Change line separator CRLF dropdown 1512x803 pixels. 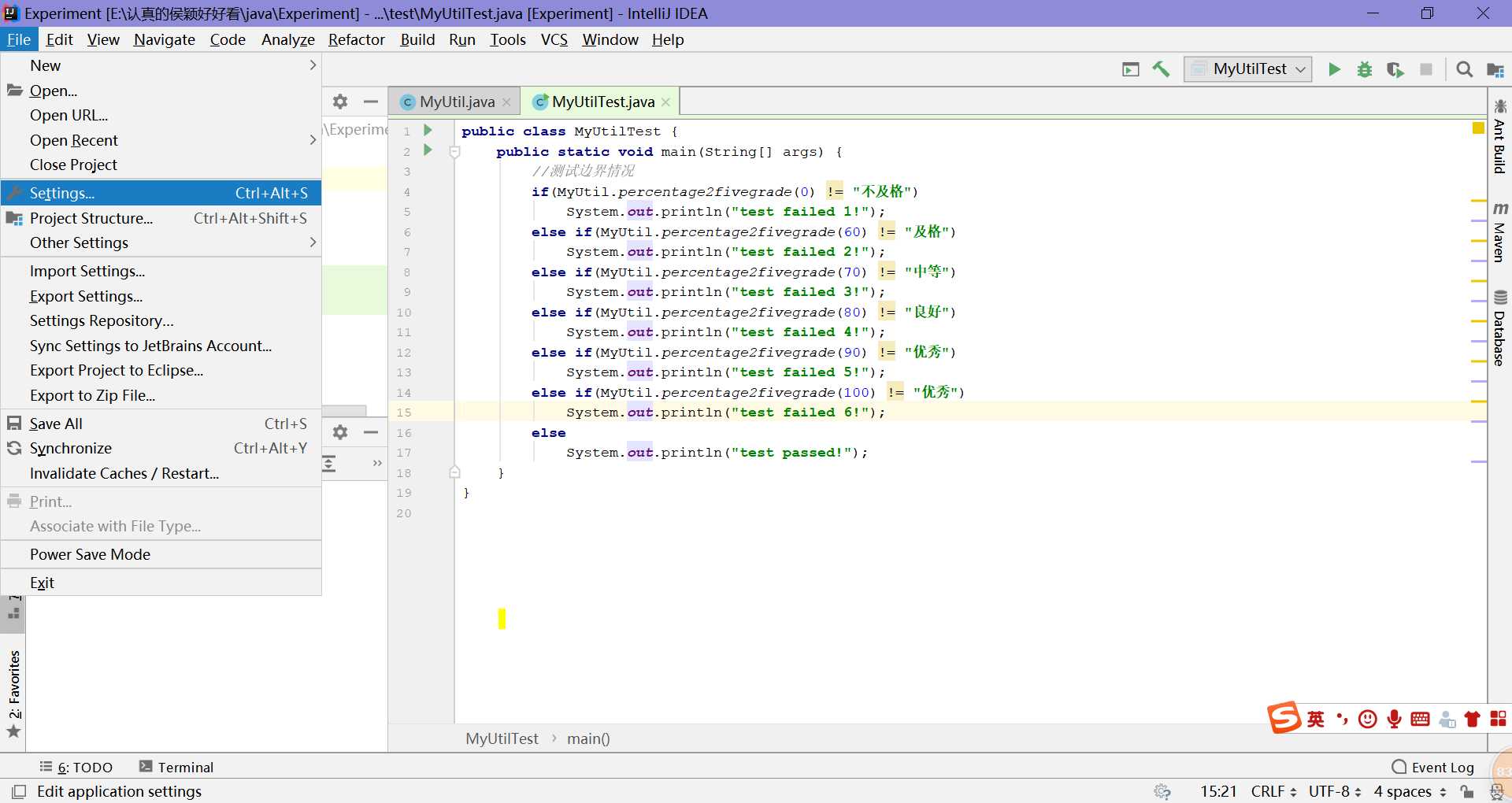pyautogui.click(x=1273, y=791)
